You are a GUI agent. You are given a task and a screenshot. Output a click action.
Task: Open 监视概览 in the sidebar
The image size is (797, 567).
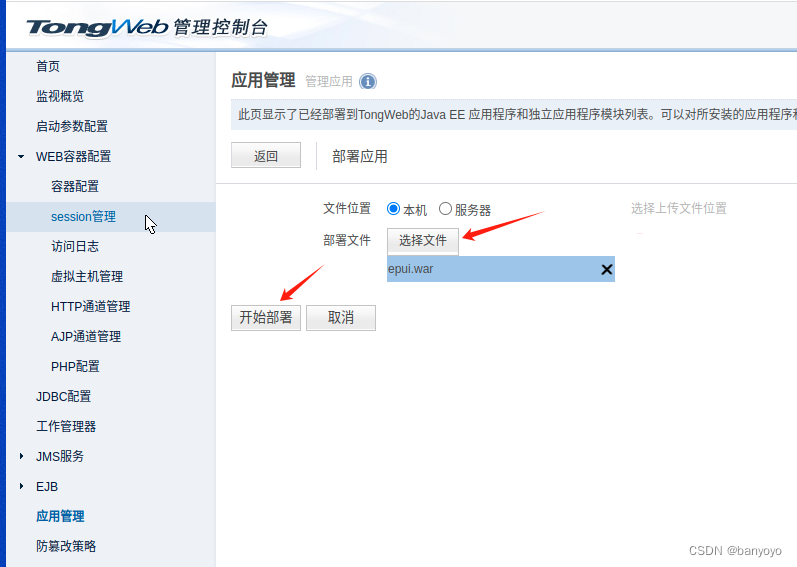[x=59, y=96]
